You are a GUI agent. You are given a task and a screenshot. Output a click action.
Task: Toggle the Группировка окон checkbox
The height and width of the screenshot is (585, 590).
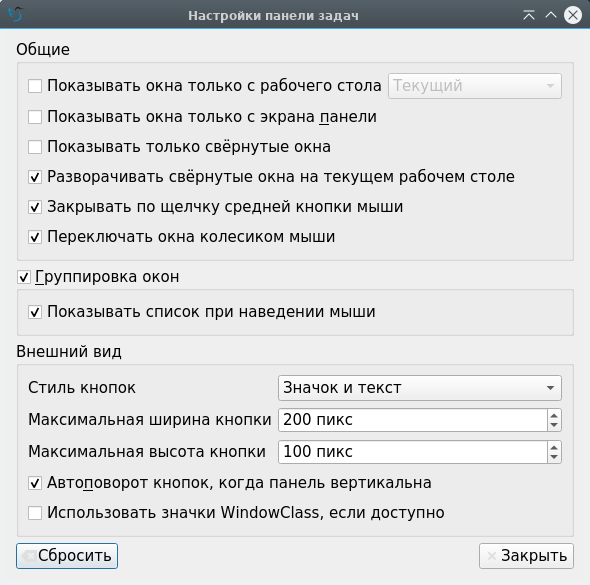[24, 277]
